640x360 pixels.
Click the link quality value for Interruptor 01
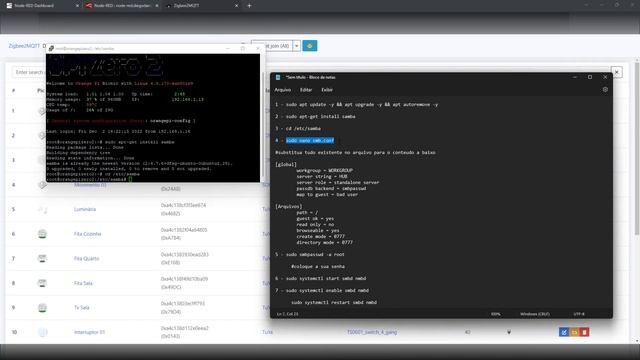pyautogui.click(x=467, y=332)
